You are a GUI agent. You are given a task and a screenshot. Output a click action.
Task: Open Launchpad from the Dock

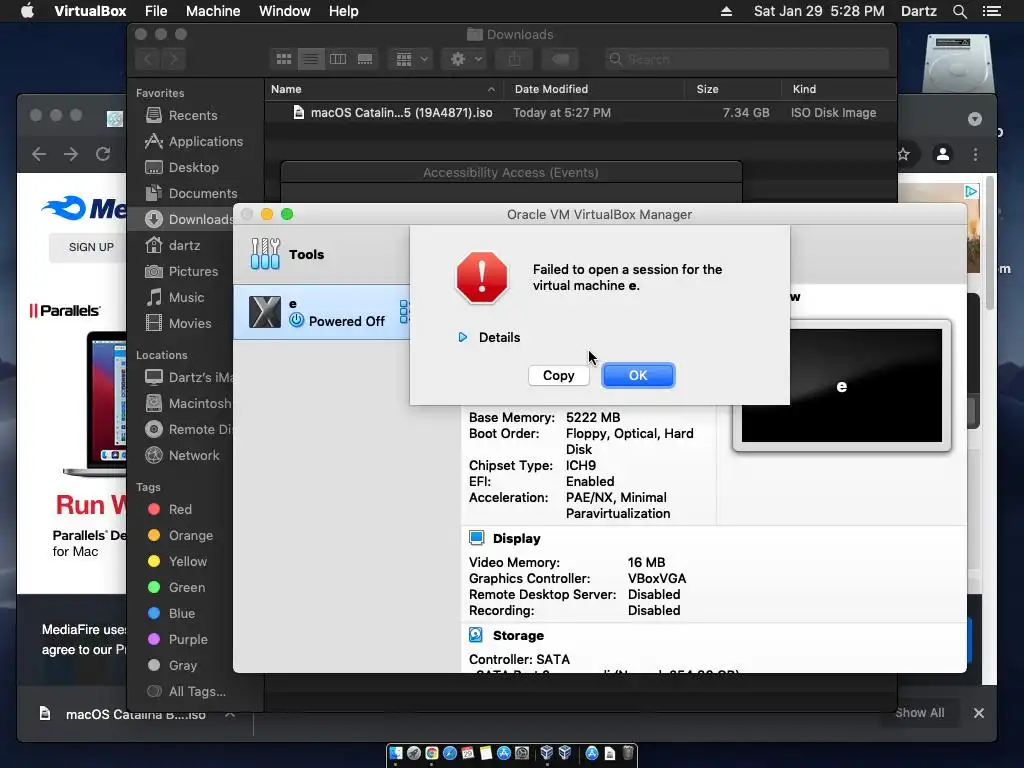click(413, 754)
